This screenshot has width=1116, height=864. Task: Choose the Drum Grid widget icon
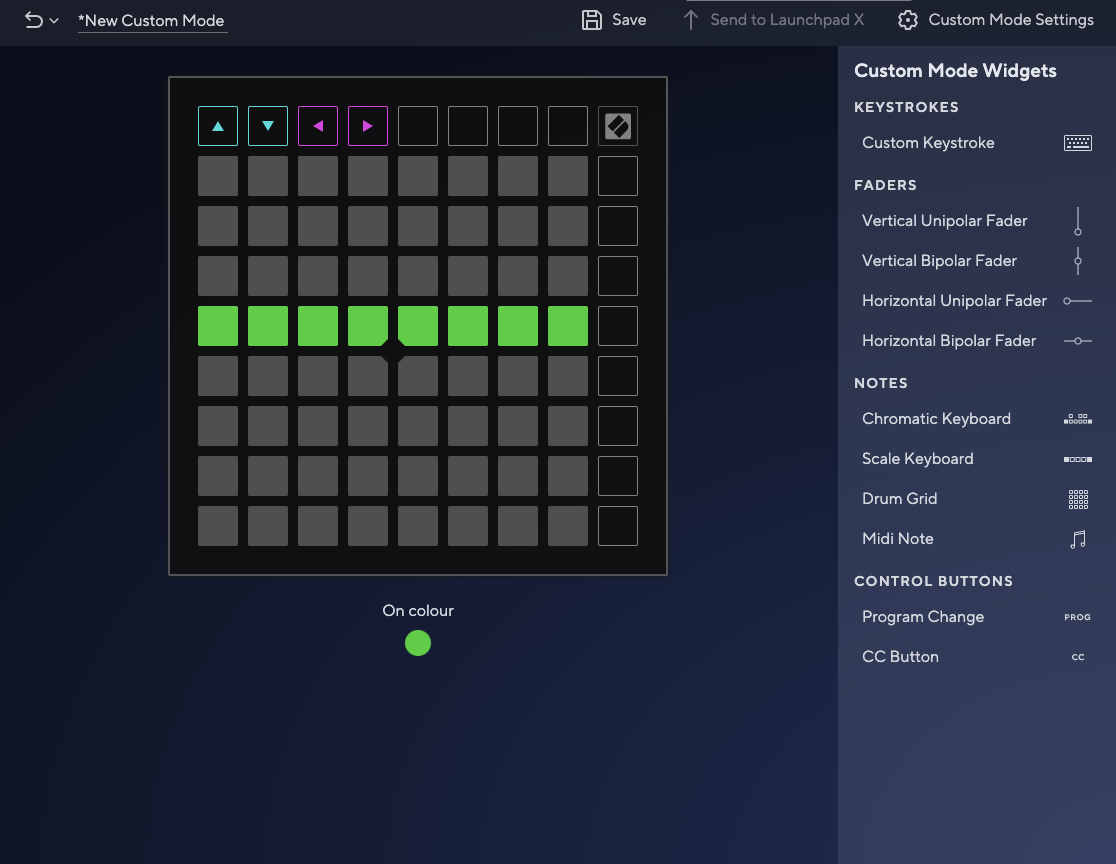[1077, 499]
